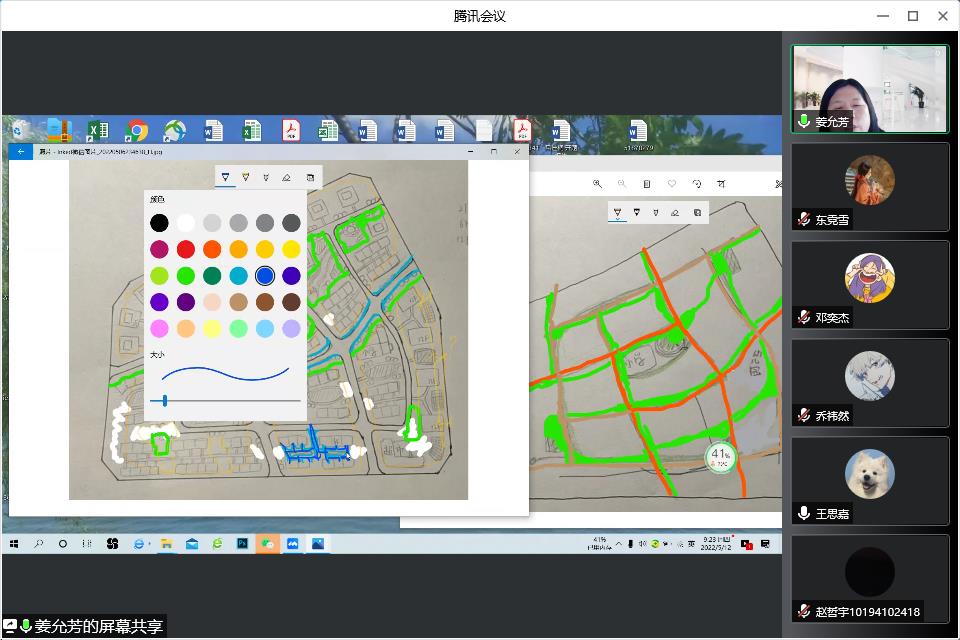Image resolution: width=960 pixels, height=640 pixels.
Task: Choose the red color swatch in the palette
Action: click(x=185, y=249)
